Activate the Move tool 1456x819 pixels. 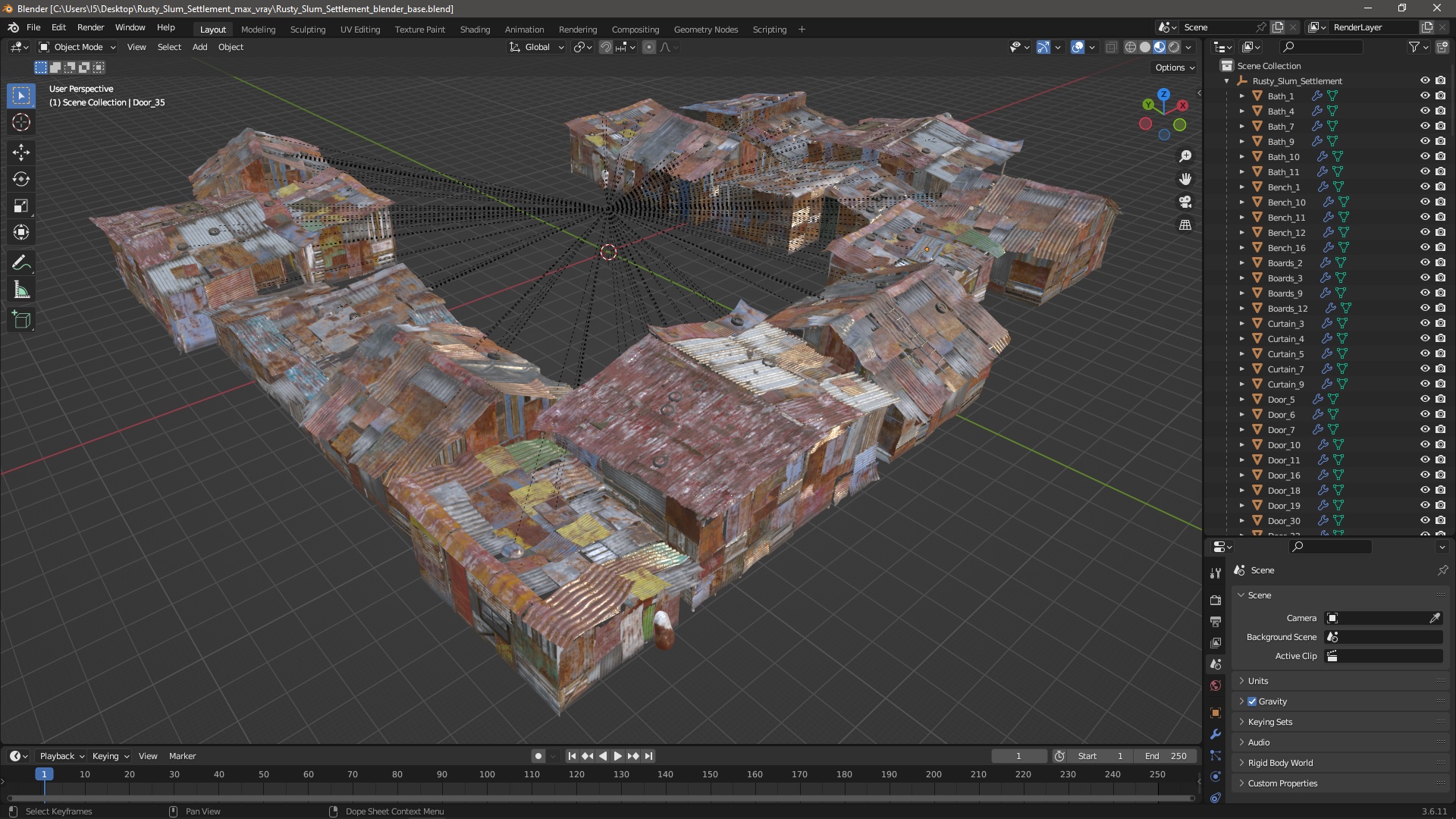tap(21, 152)
